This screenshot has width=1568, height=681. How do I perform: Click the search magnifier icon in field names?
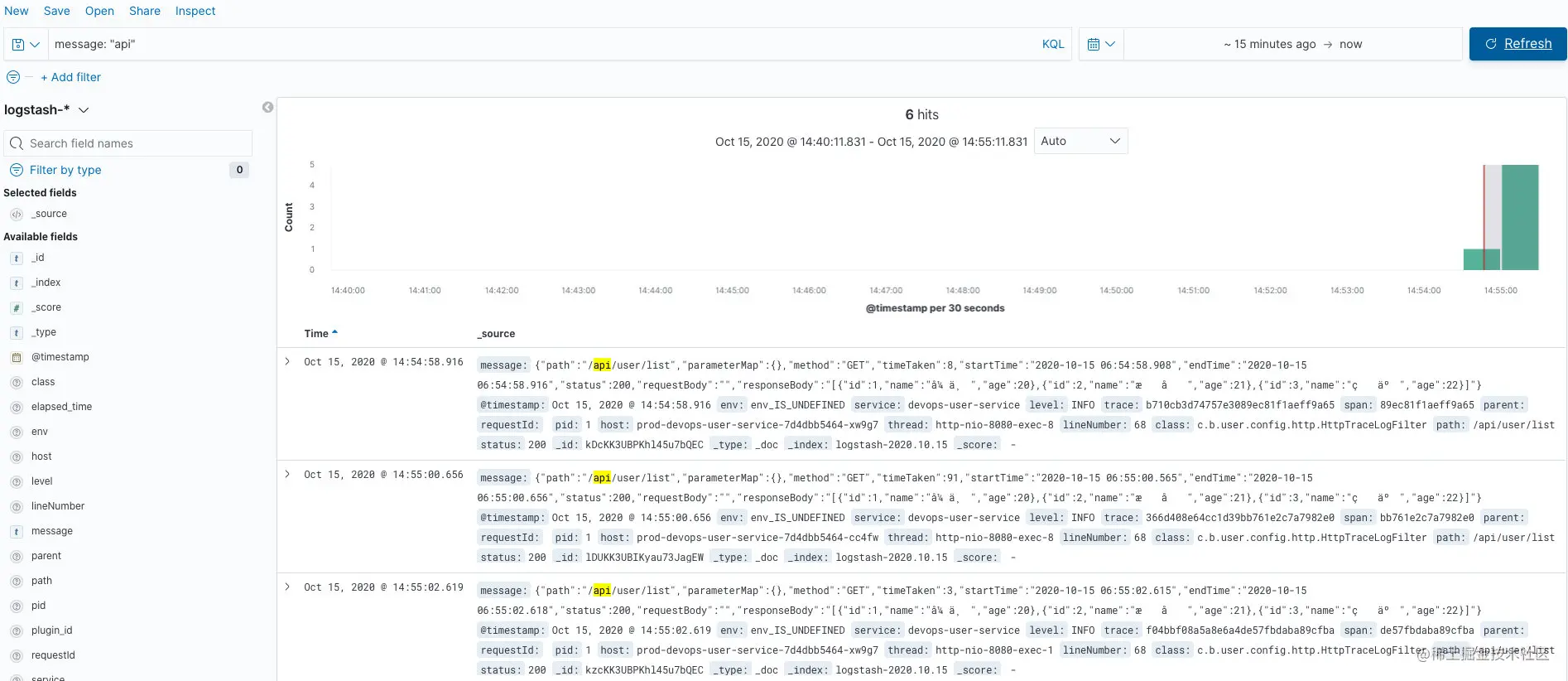point(17,143)
